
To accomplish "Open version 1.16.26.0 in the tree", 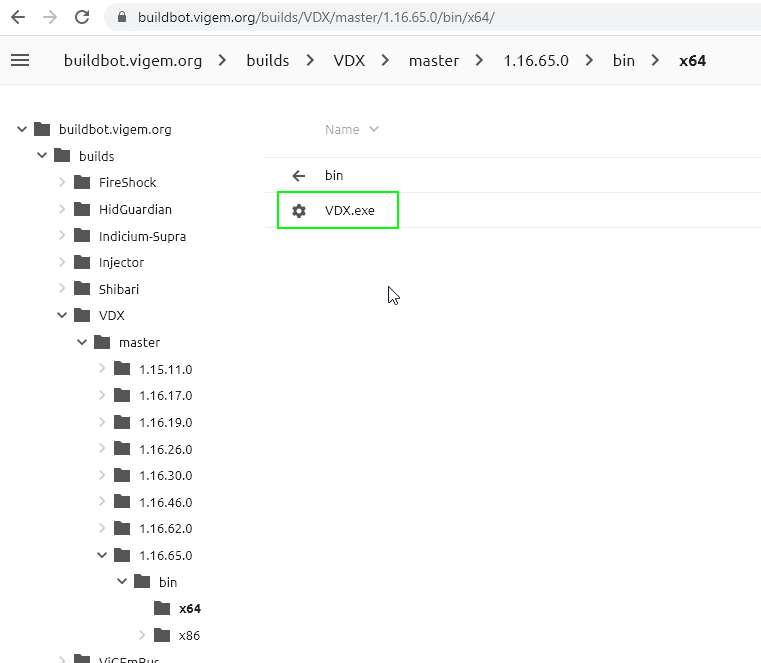I will point(165,449).
